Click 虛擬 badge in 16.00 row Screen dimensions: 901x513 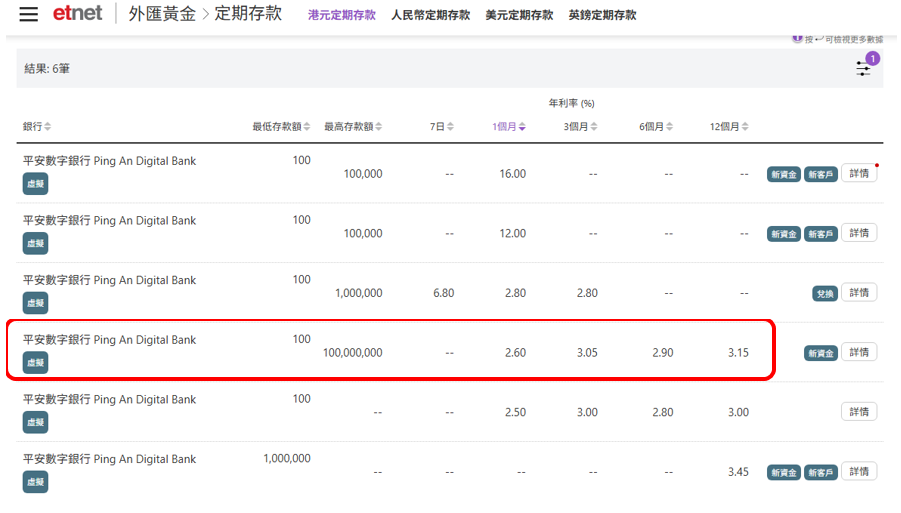(x=35, y=184)
